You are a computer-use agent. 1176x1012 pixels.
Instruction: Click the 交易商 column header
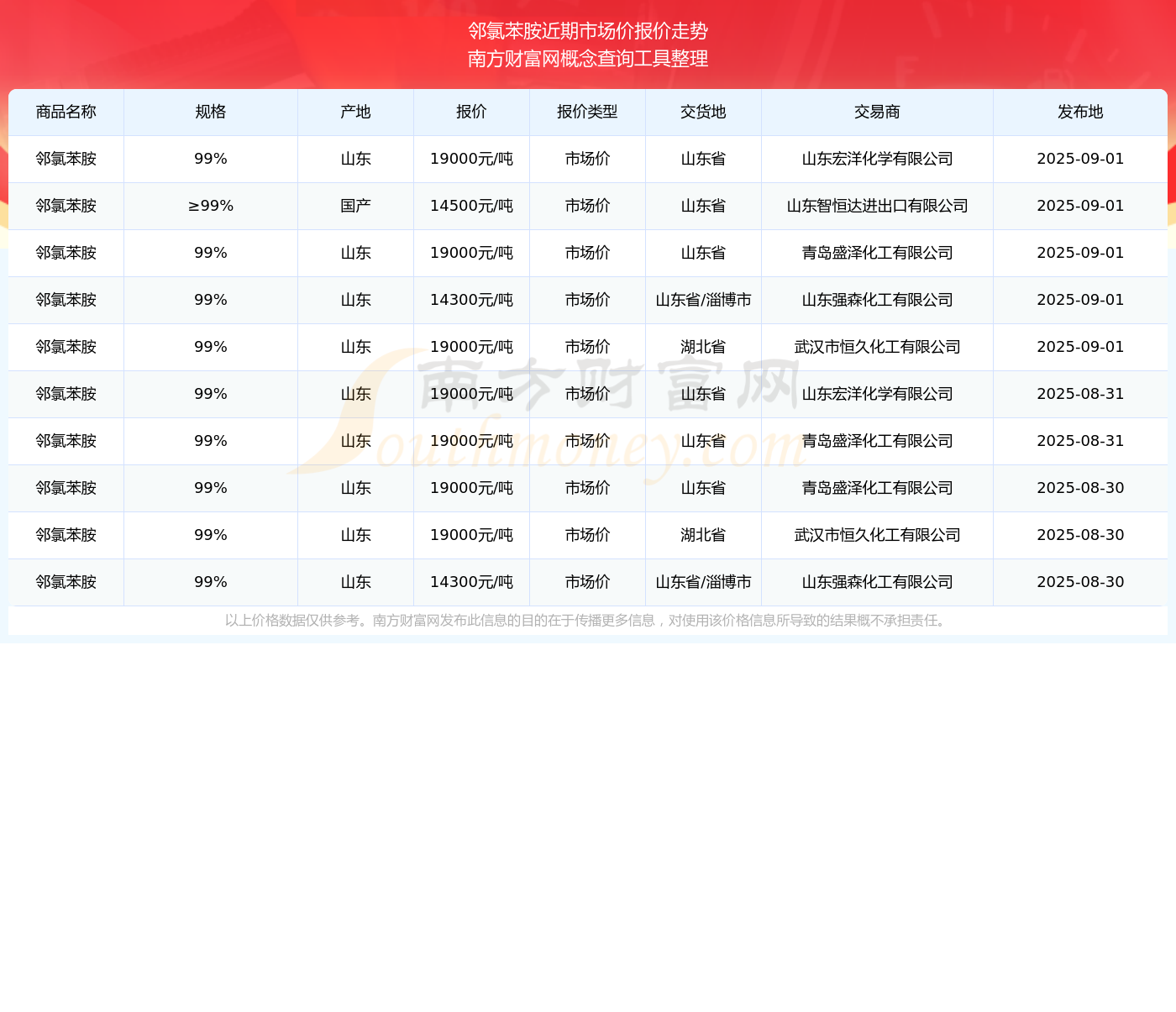pos(878,112)
